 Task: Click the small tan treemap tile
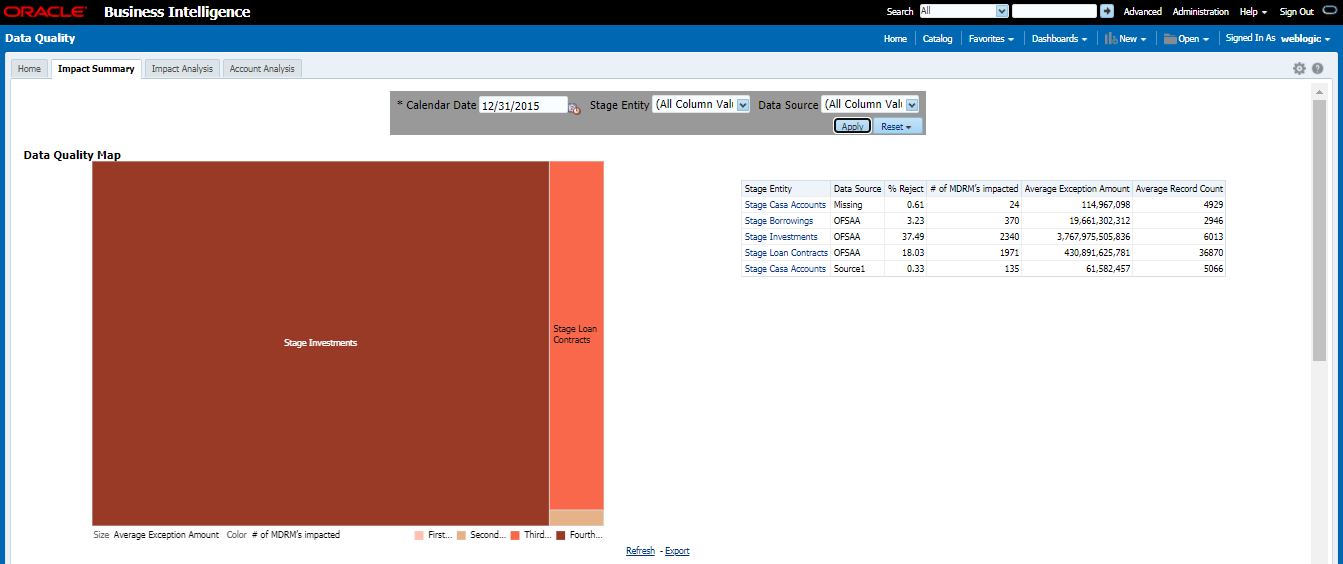576,518
